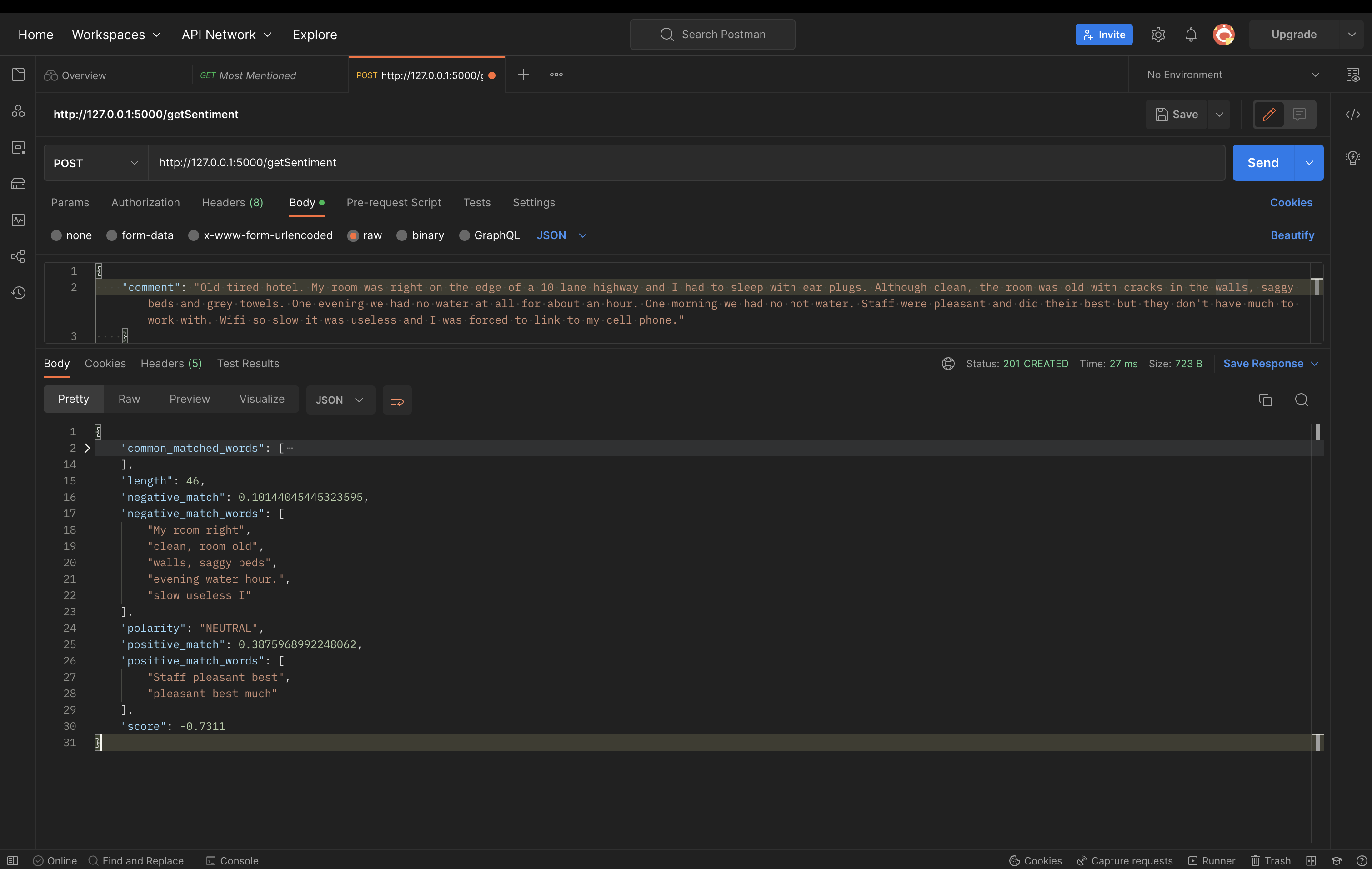
Task: Select the form-data radio button
Action: [x=112, y=235]
